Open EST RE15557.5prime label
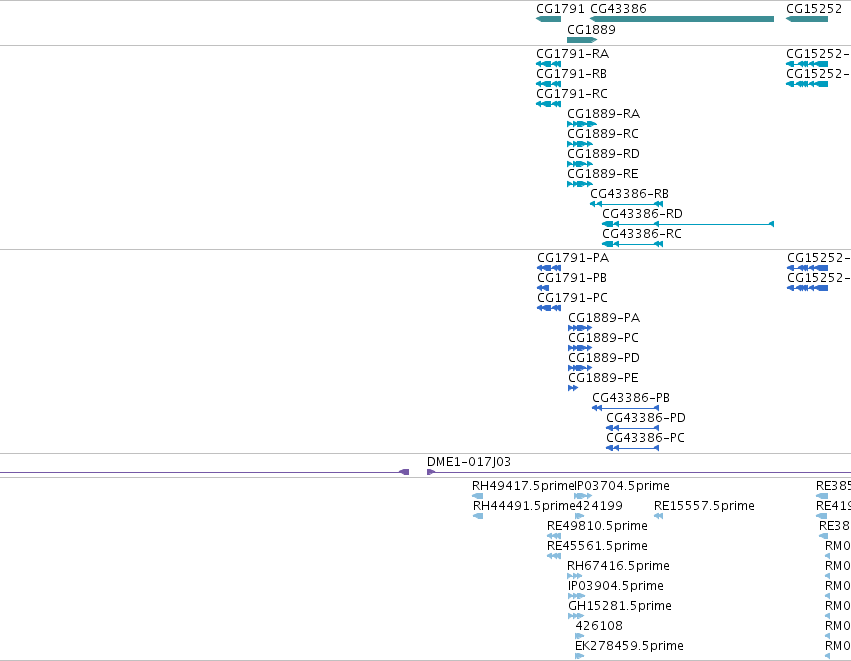The width and height of the screenshot is (851, 661). click(x=704, y=506)
